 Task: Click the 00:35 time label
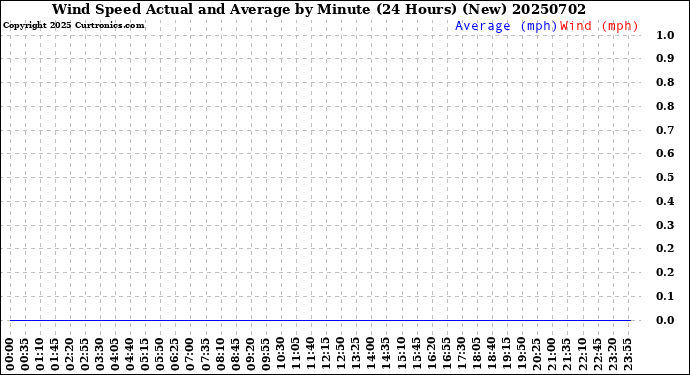pyautogui.click(x=25, y=355)
